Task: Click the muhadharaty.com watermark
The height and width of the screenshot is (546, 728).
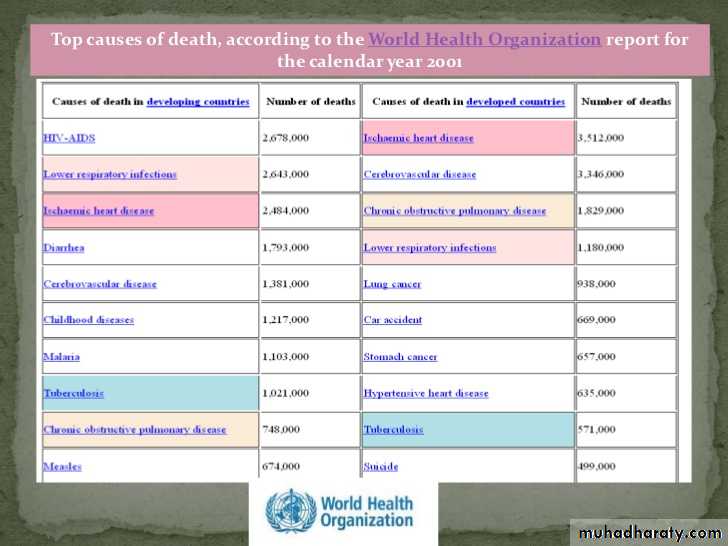Action: (x=647, y=533)
